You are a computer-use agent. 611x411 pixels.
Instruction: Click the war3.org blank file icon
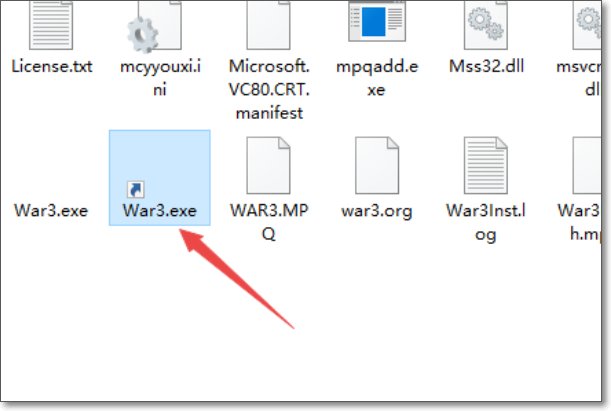(377, 165)
